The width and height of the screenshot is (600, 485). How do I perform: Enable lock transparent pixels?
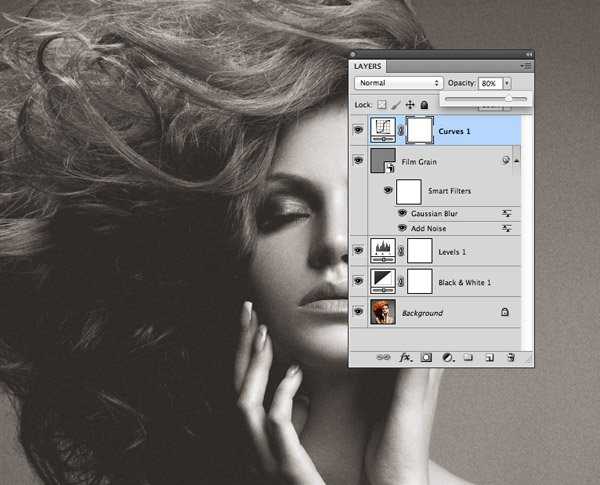click(x=381, y=104)
